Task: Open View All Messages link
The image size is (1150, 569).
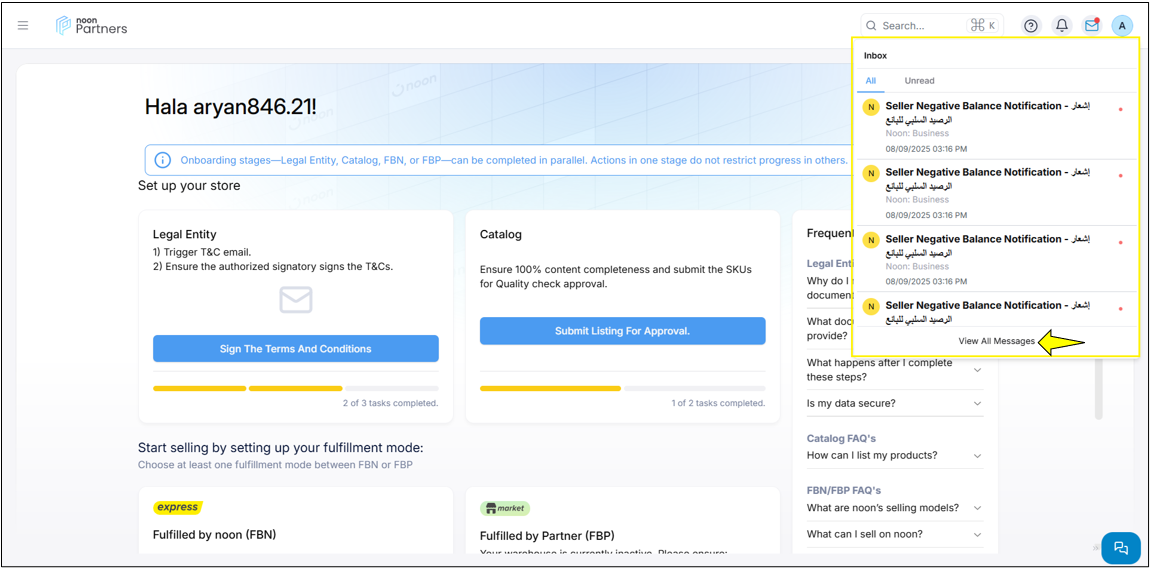Action: pos(996,341)
